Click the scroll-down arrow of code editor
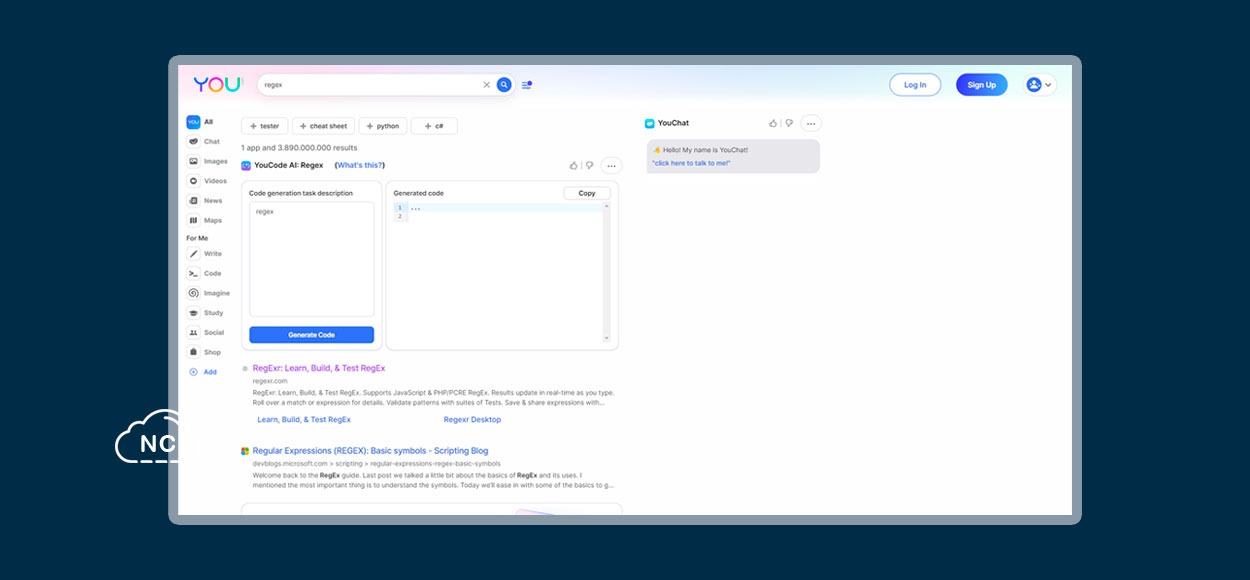 pos(606,338)
